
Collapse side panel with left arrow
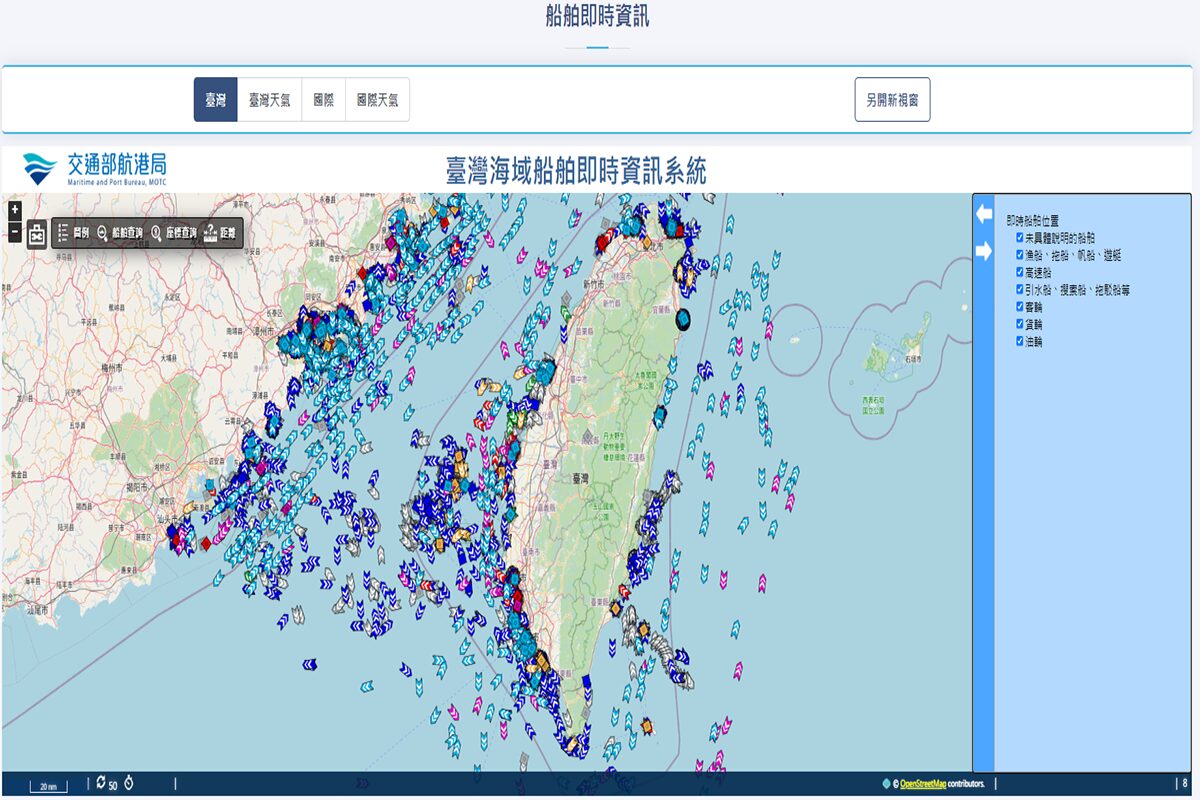coord(984,214)
